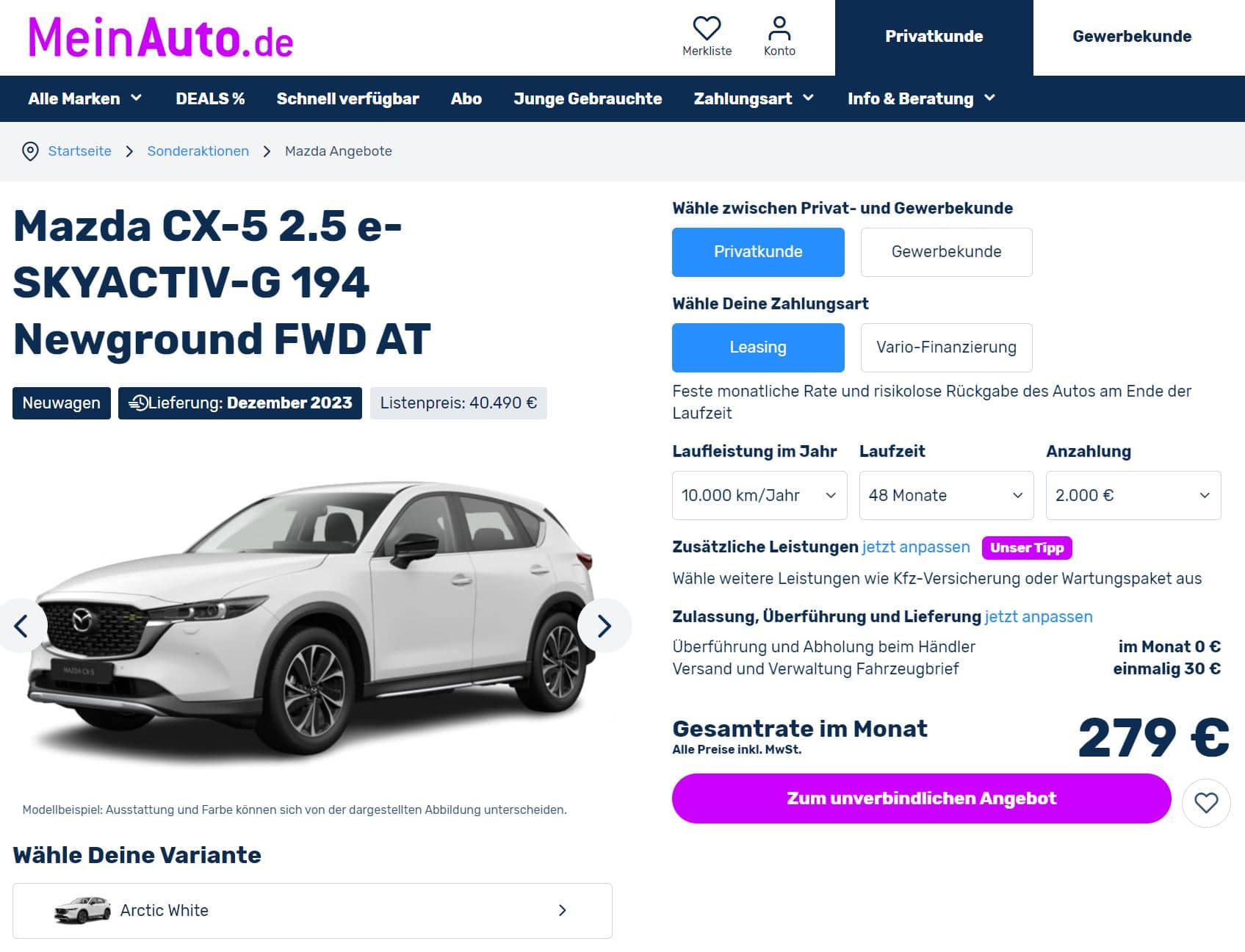Select Gewerbekunde customer type option
The width and height of the screenshot is (1245, 952).
tap(946, 252)
